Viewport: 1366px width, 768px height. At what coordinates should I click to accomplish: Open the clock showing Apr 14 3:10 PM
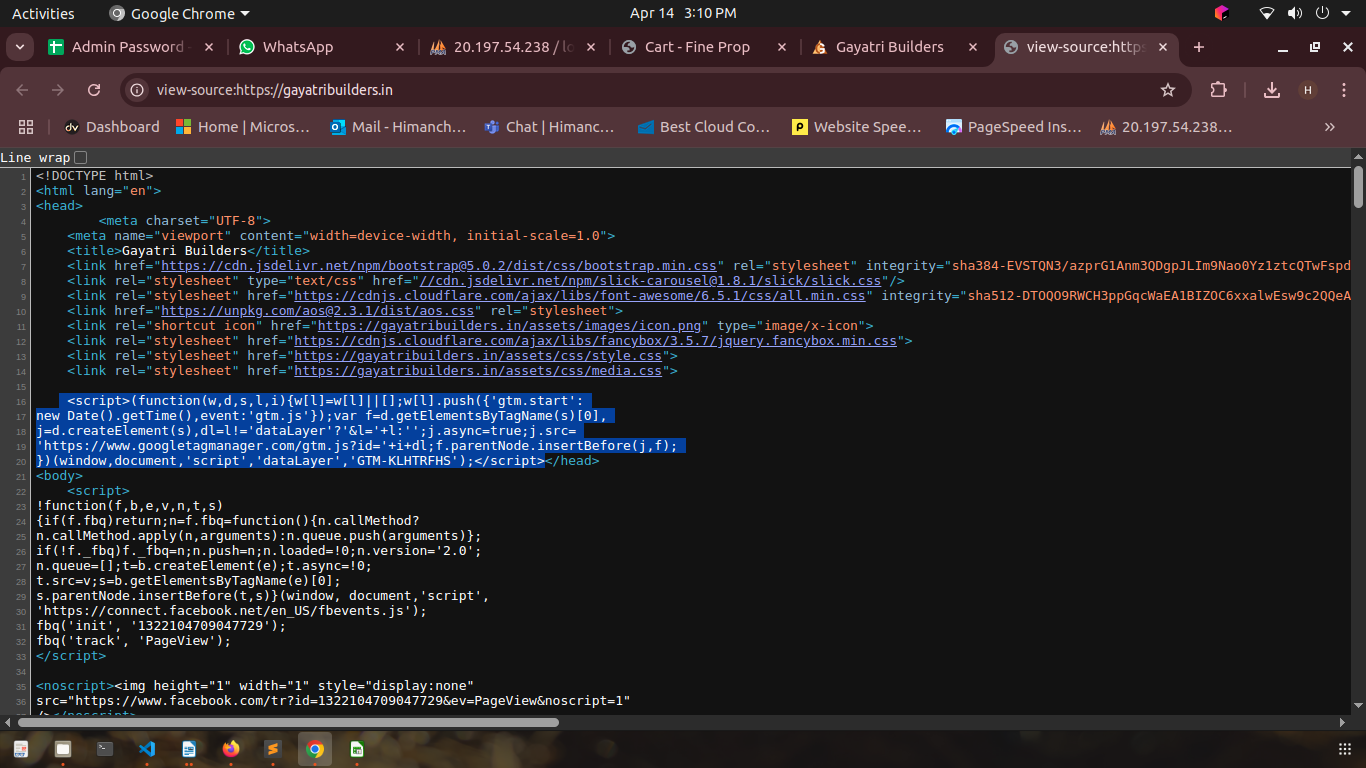tap(683, 14)
